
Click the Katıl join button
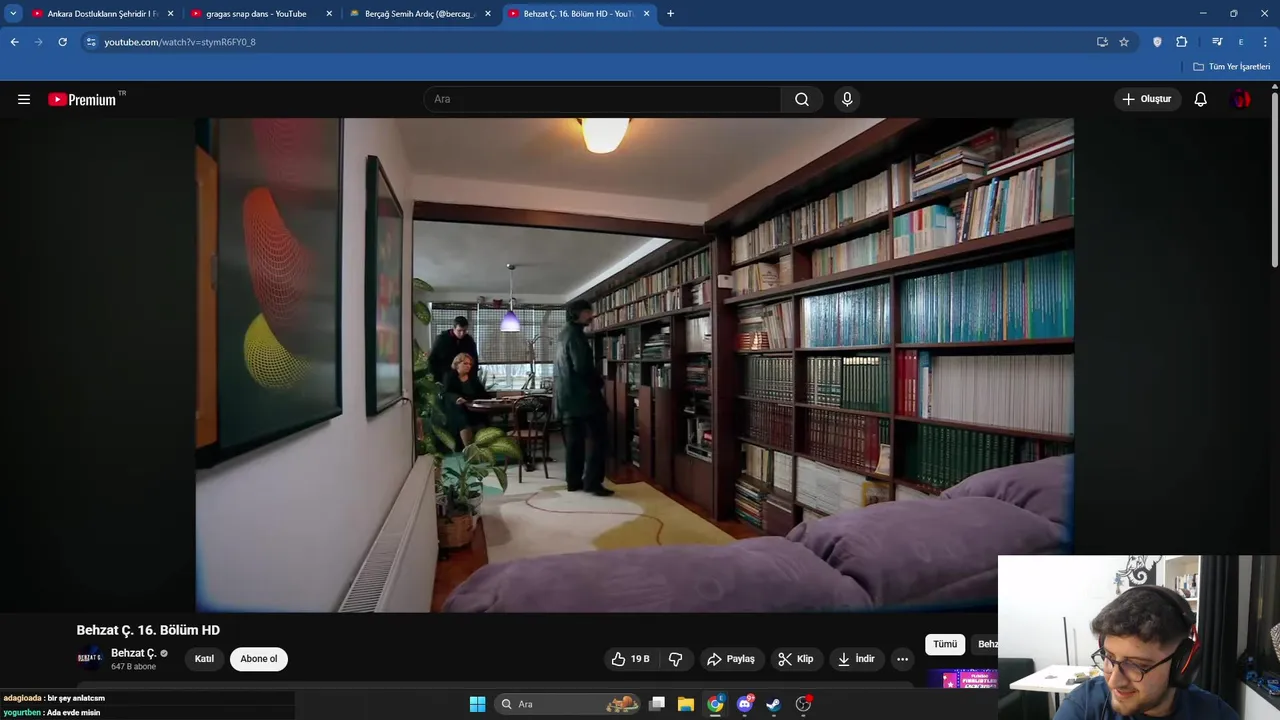(x=204, y=659)
